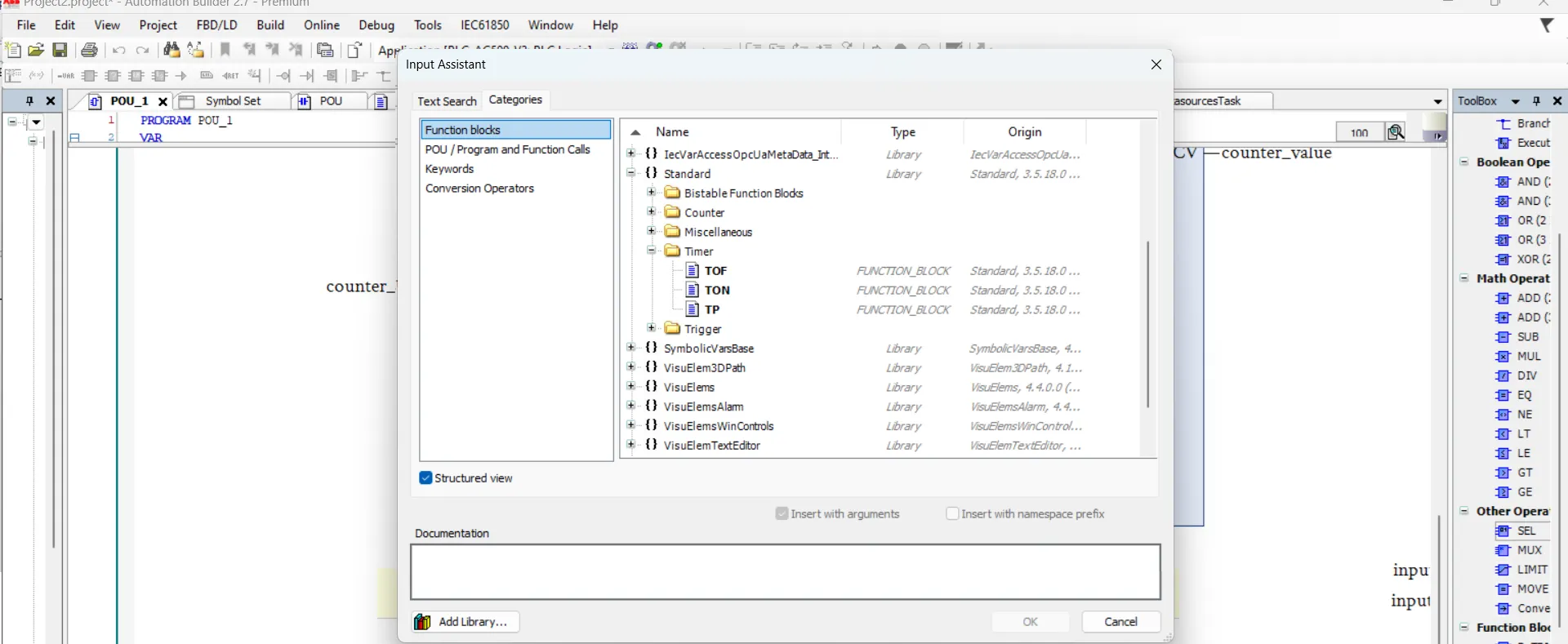This screenshot has height=644, width=1568.
Task: Collapse Boolean Operators group in ToolBox
Action: click(x=1464, y=162)
